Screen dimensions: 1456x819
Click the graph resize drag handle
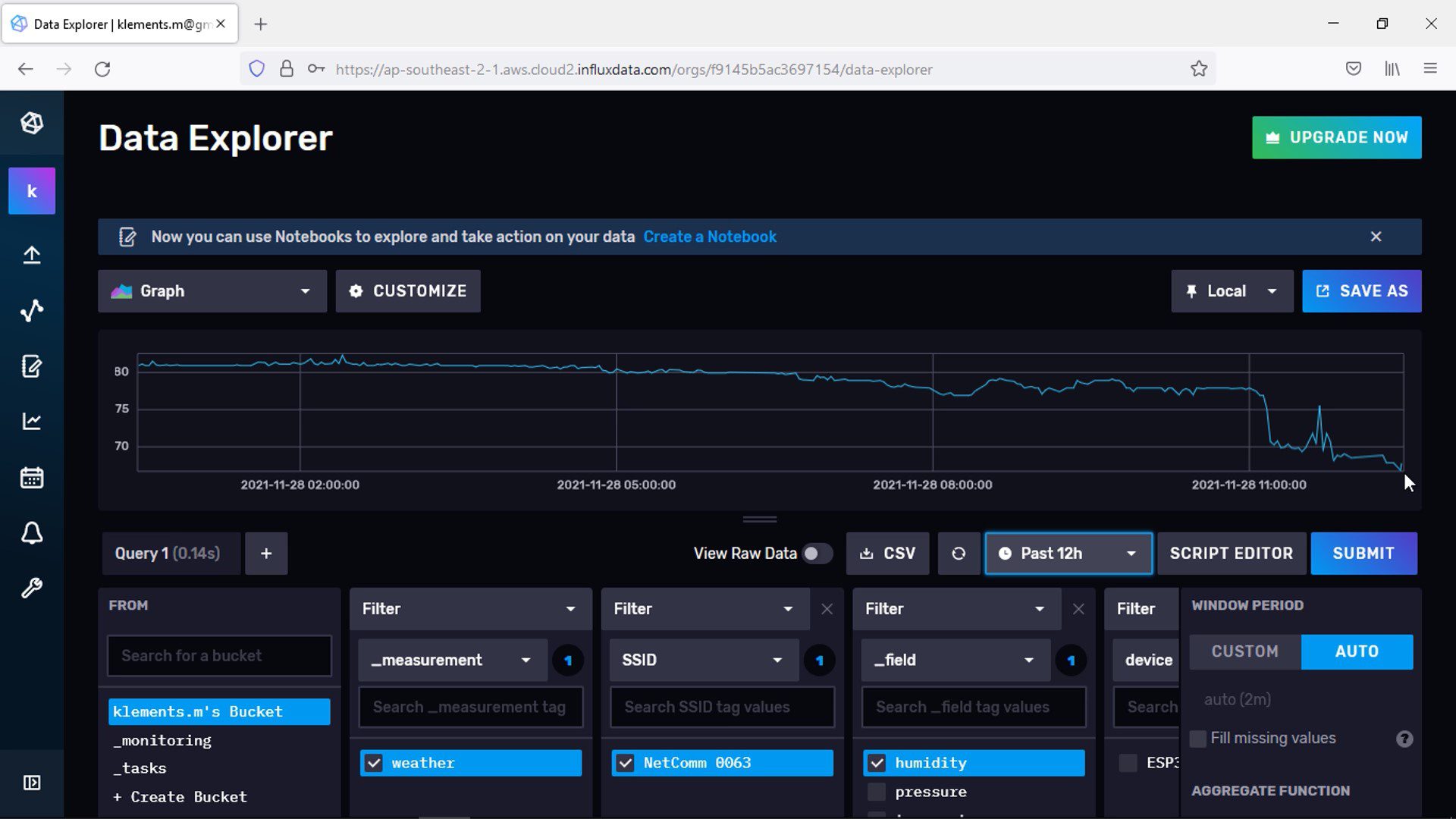point(759,519)
